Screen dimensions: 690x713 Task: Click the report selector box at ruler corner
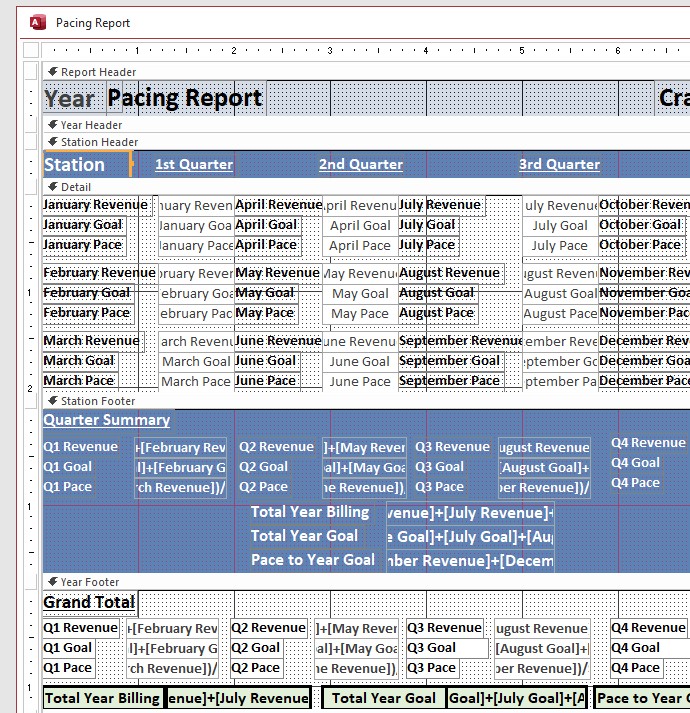pyautogui.click(x=31, y=50)
